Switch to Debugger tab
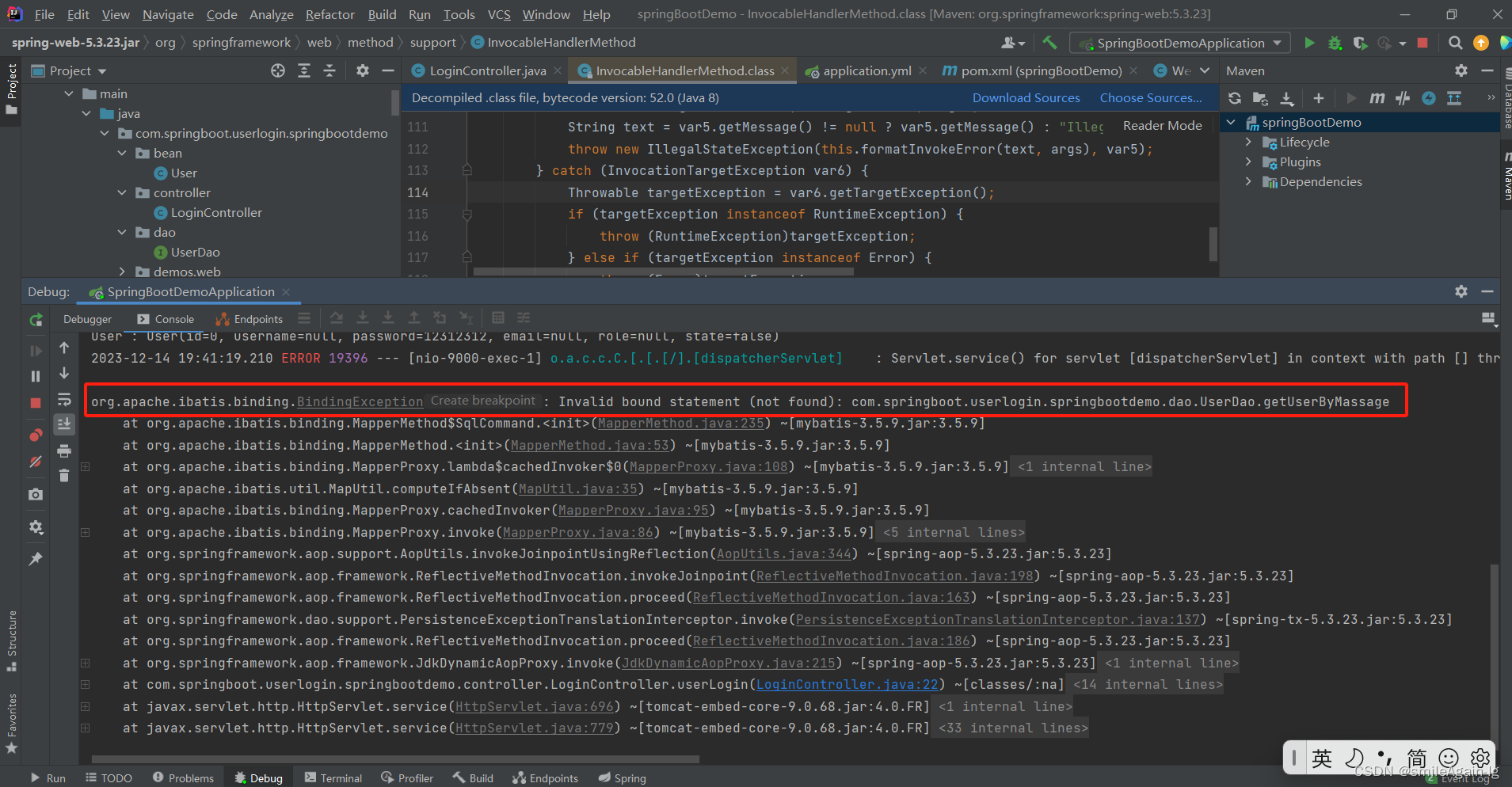The height and width of the screenshot is (787, 1512). click(x=87, y=319)
